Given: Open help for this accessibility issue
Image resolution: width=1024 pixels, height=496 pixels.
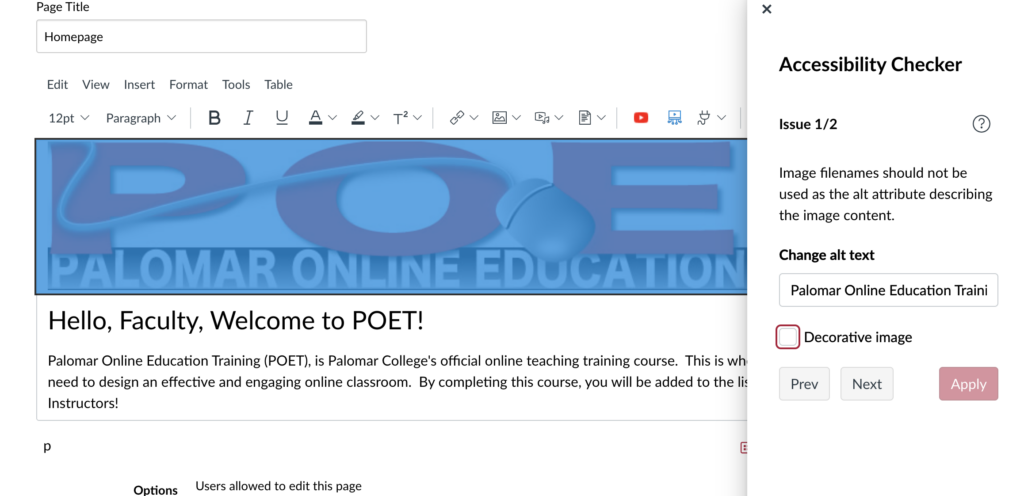Looking at the screenshot, I should (x=981, y=124).
